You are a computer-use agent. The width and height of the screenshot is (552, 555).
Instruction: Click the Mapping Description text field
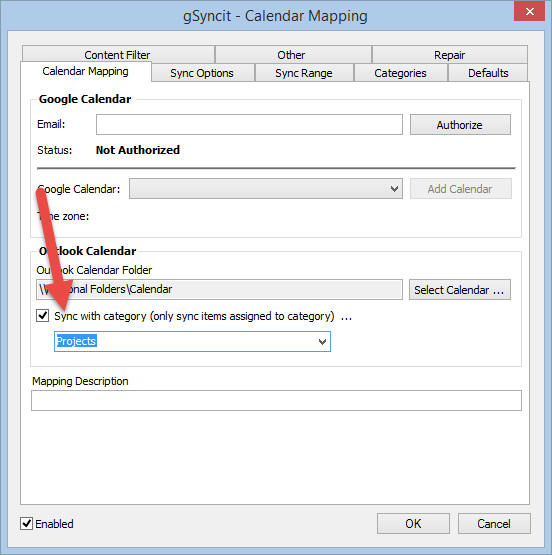coord(276,401)
